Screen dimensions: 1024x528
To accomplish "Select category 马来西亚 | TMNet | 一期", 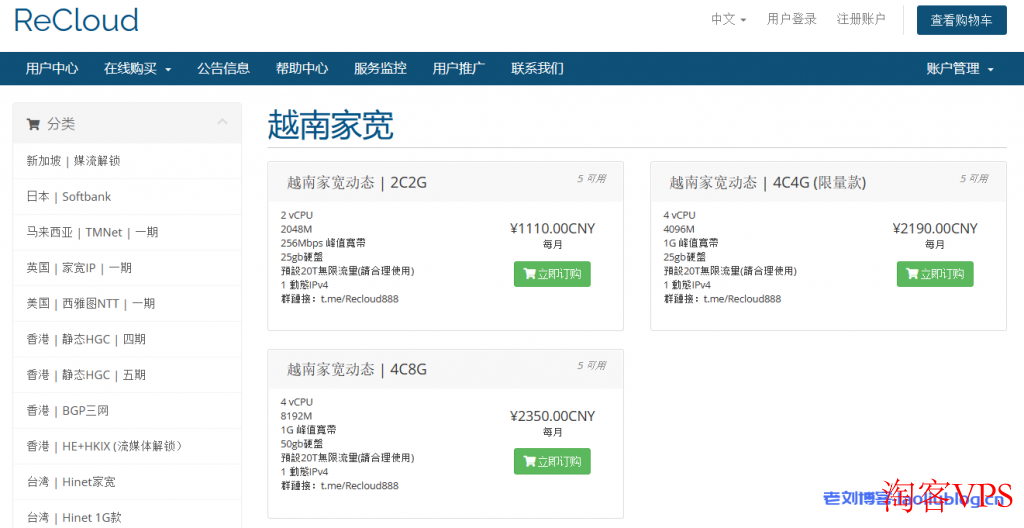I will click(x=127, y=232).
